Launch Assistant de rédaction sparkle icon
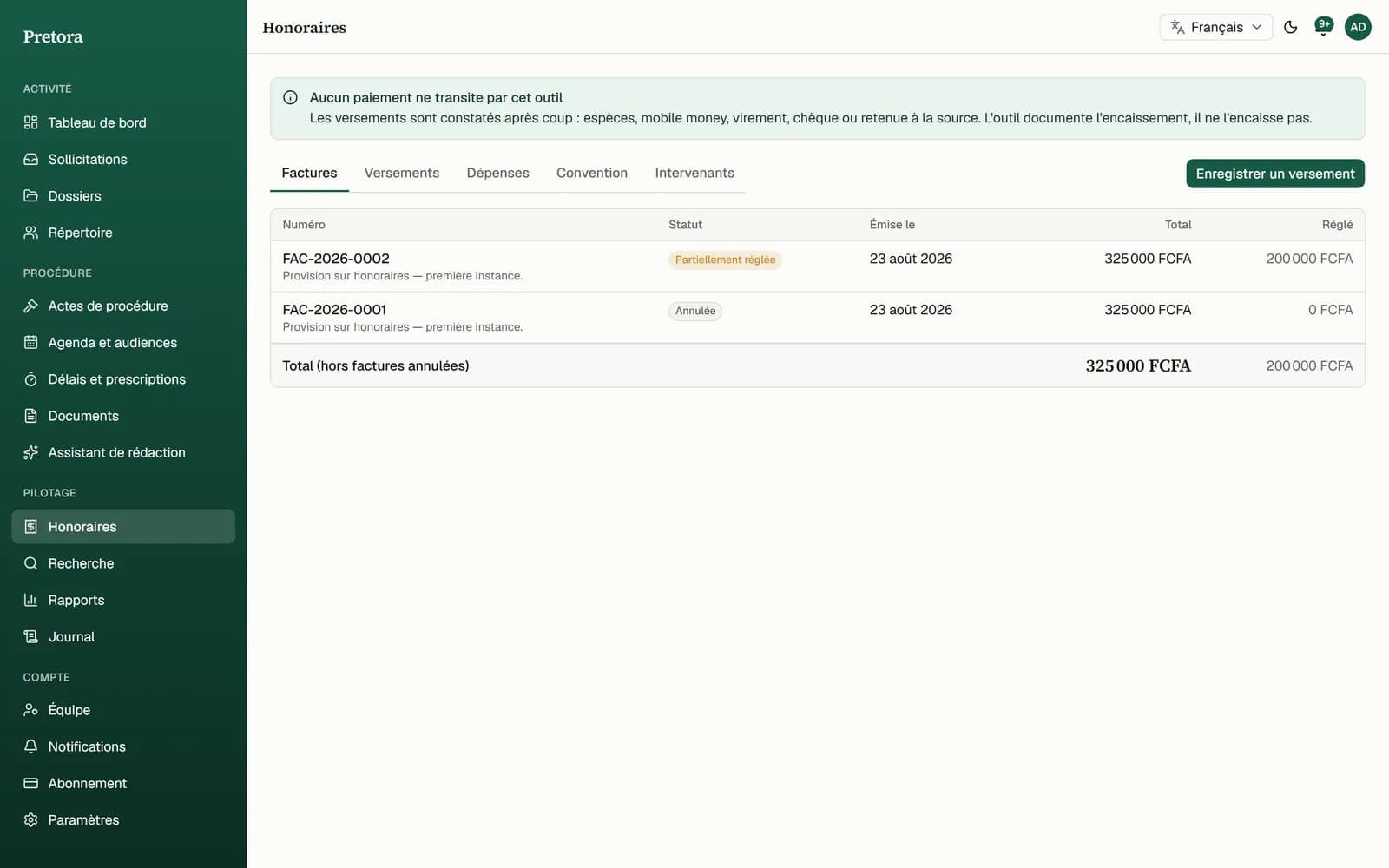The width and height of the screenshot is (1389, 868). coord(30,452)
